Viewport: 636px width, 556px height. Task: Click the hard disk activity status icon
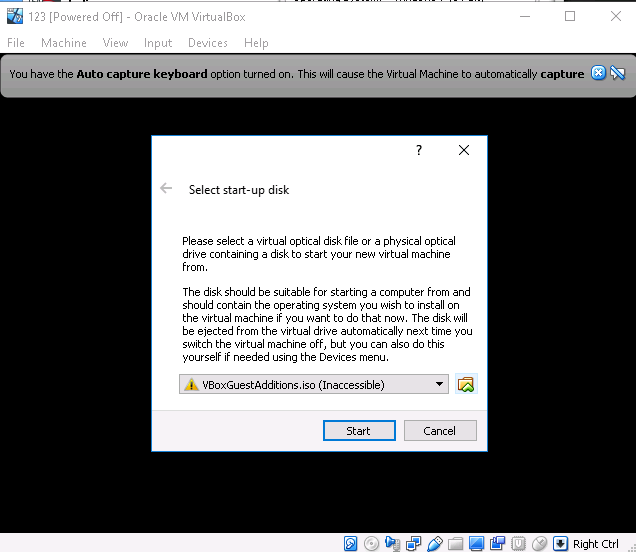point(351,544)
